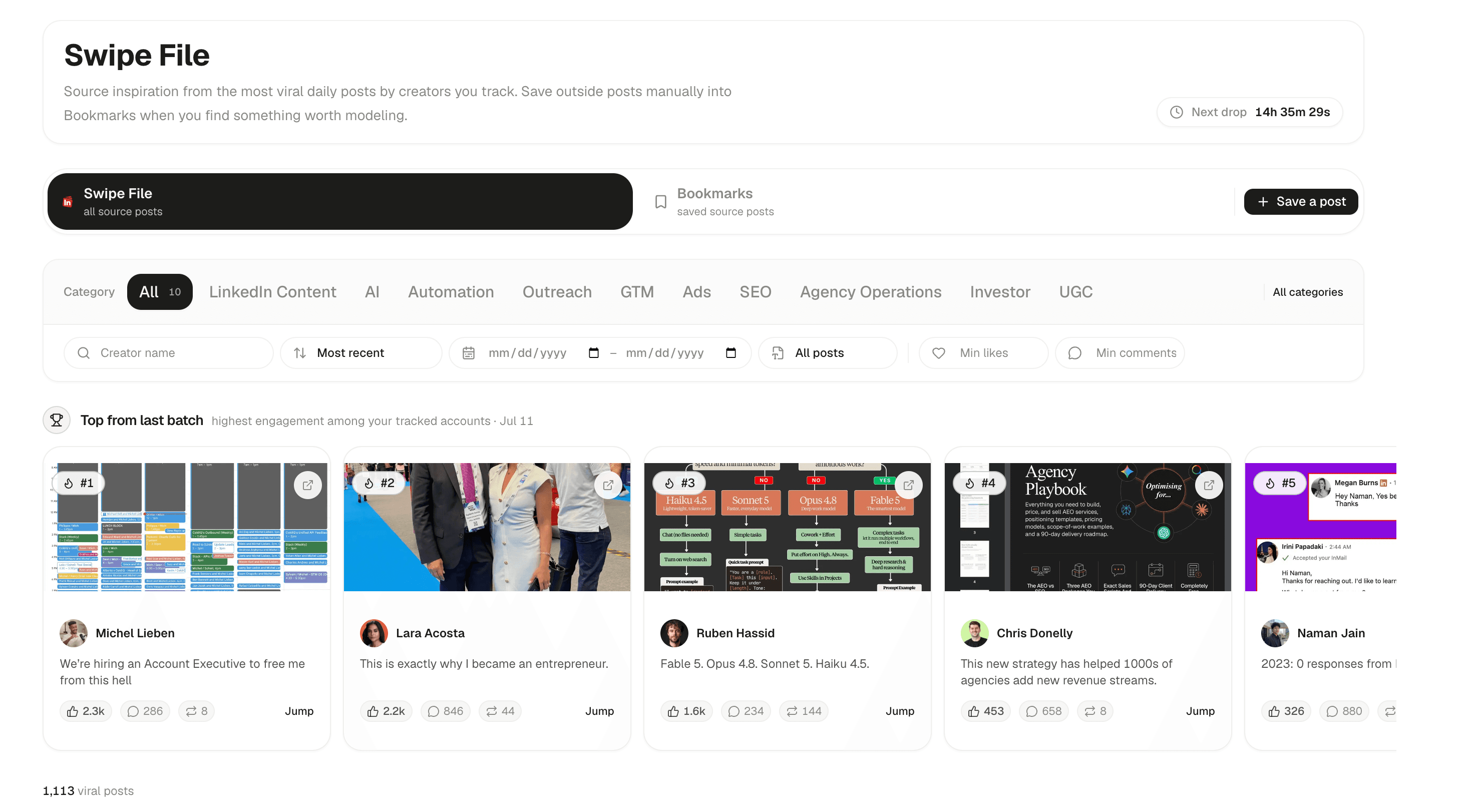Click likes count 326 on Naman Jain post
1472x812 pixels.
[x=1286, y=711]
